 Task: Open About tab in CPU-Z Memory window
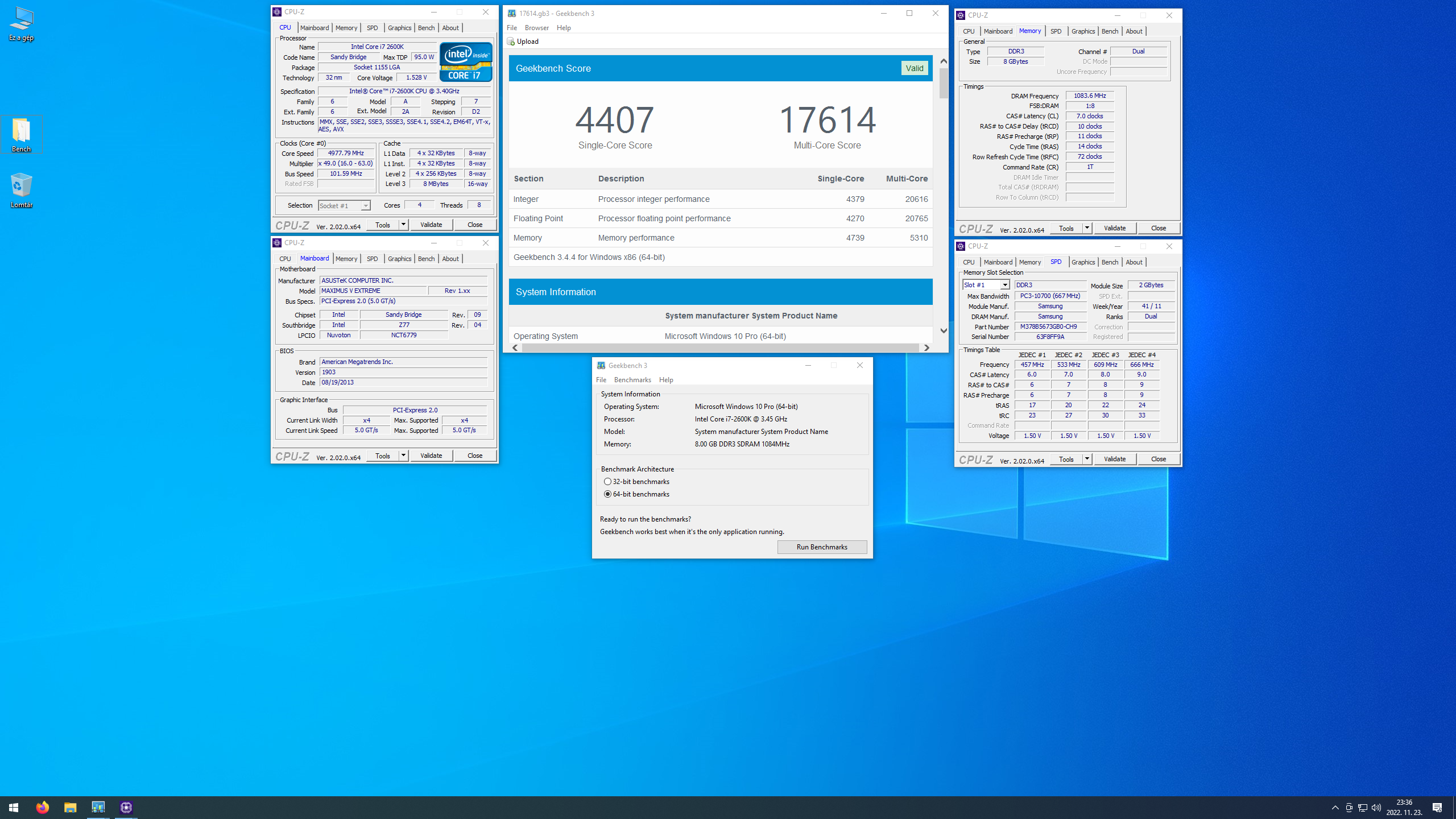(x=1134, y=31)
